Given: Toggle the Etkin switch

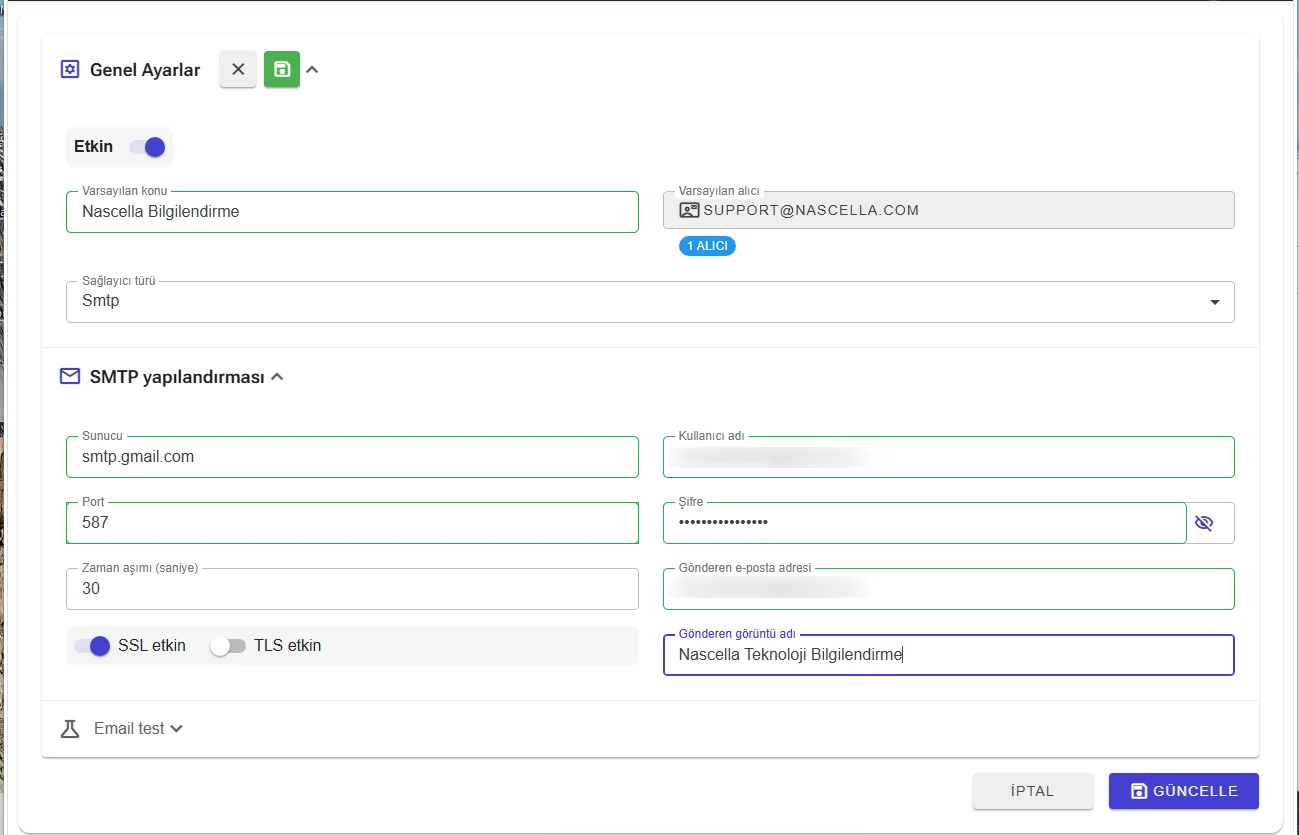Looking at the screenshot, I should 147,147.
